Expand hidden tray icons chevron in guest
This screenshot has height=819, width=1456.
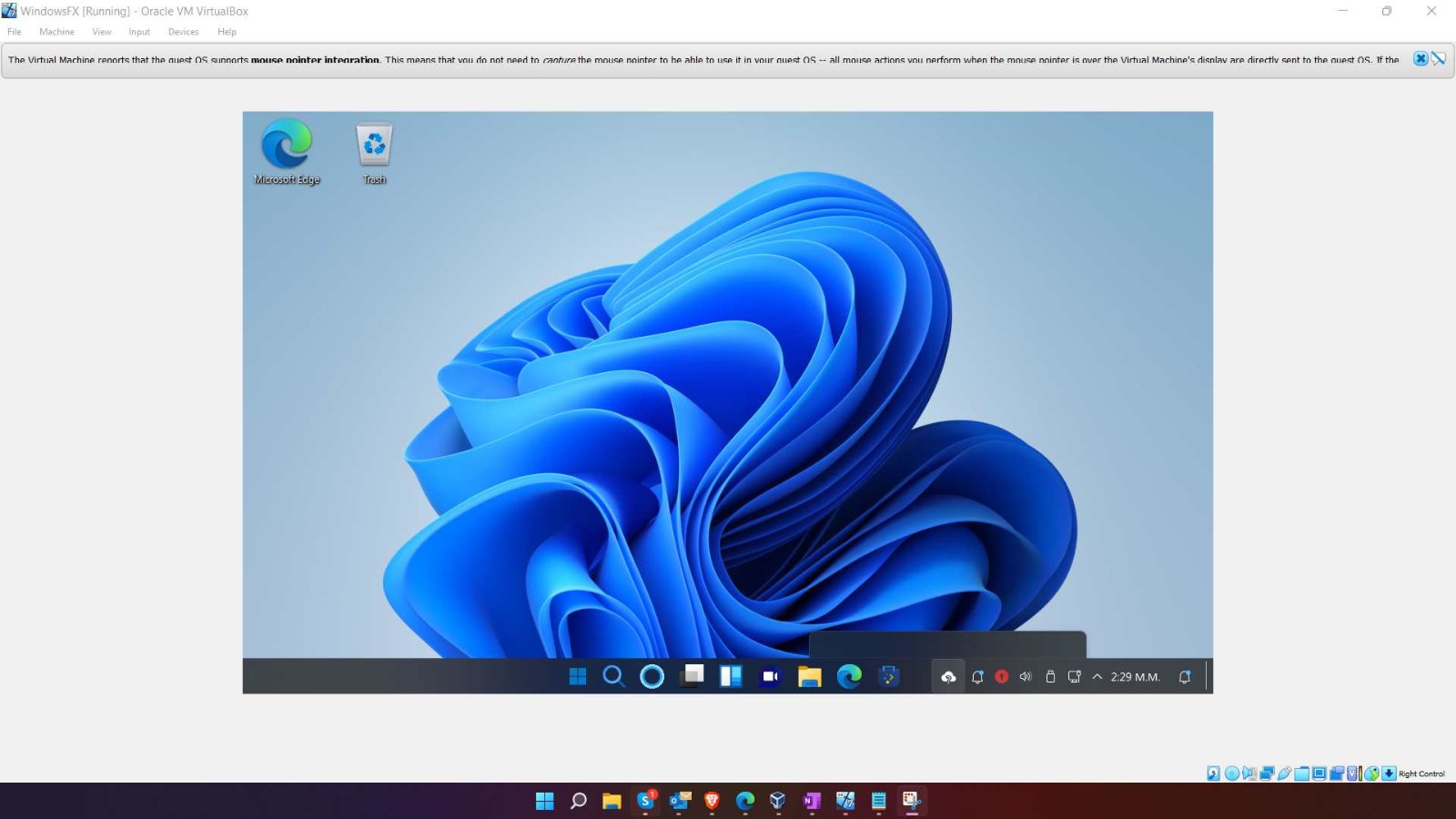[1097, 677]
